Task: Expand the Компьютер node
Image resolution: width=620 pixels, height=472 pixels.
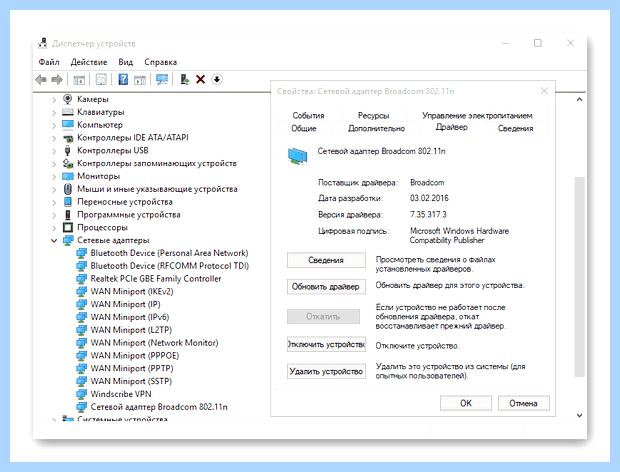Action: [x=54, y=125]
